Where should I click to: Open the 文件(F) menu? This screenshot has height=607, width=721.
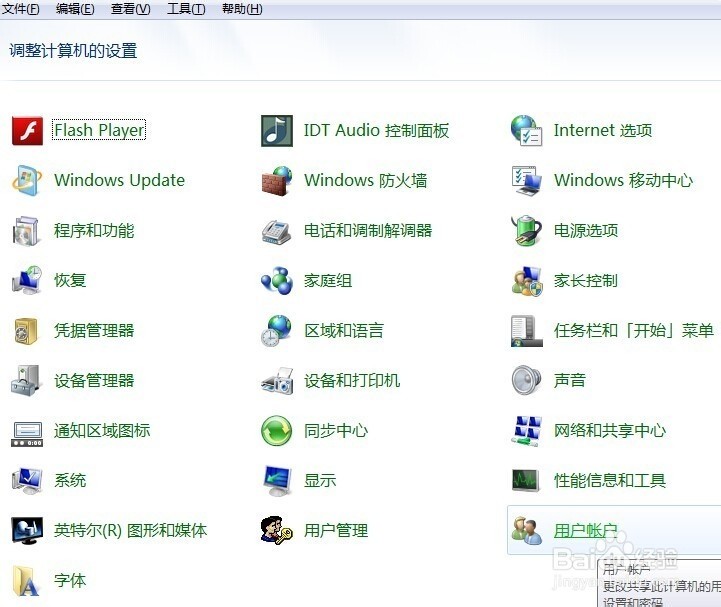tap(21, 9)
